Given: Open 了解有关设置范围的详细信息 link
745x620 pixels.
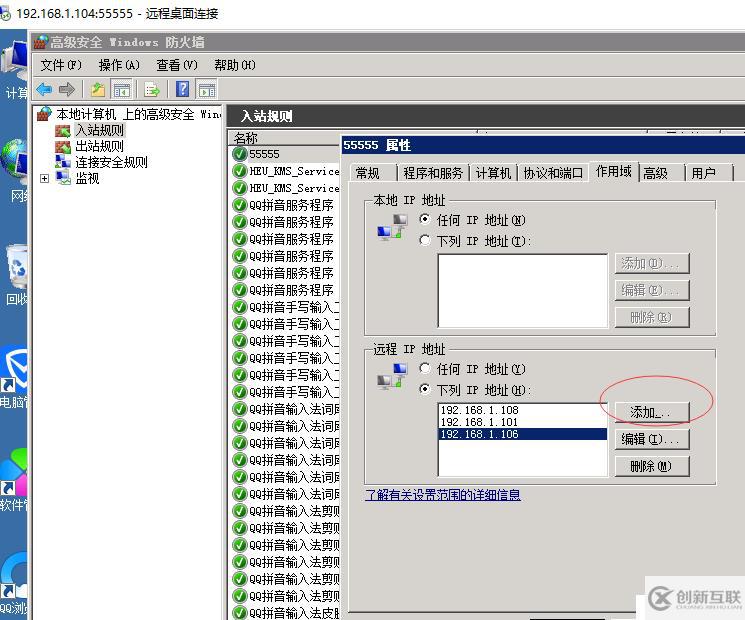Looking at the screenshot, I should [x=443, y=495].
